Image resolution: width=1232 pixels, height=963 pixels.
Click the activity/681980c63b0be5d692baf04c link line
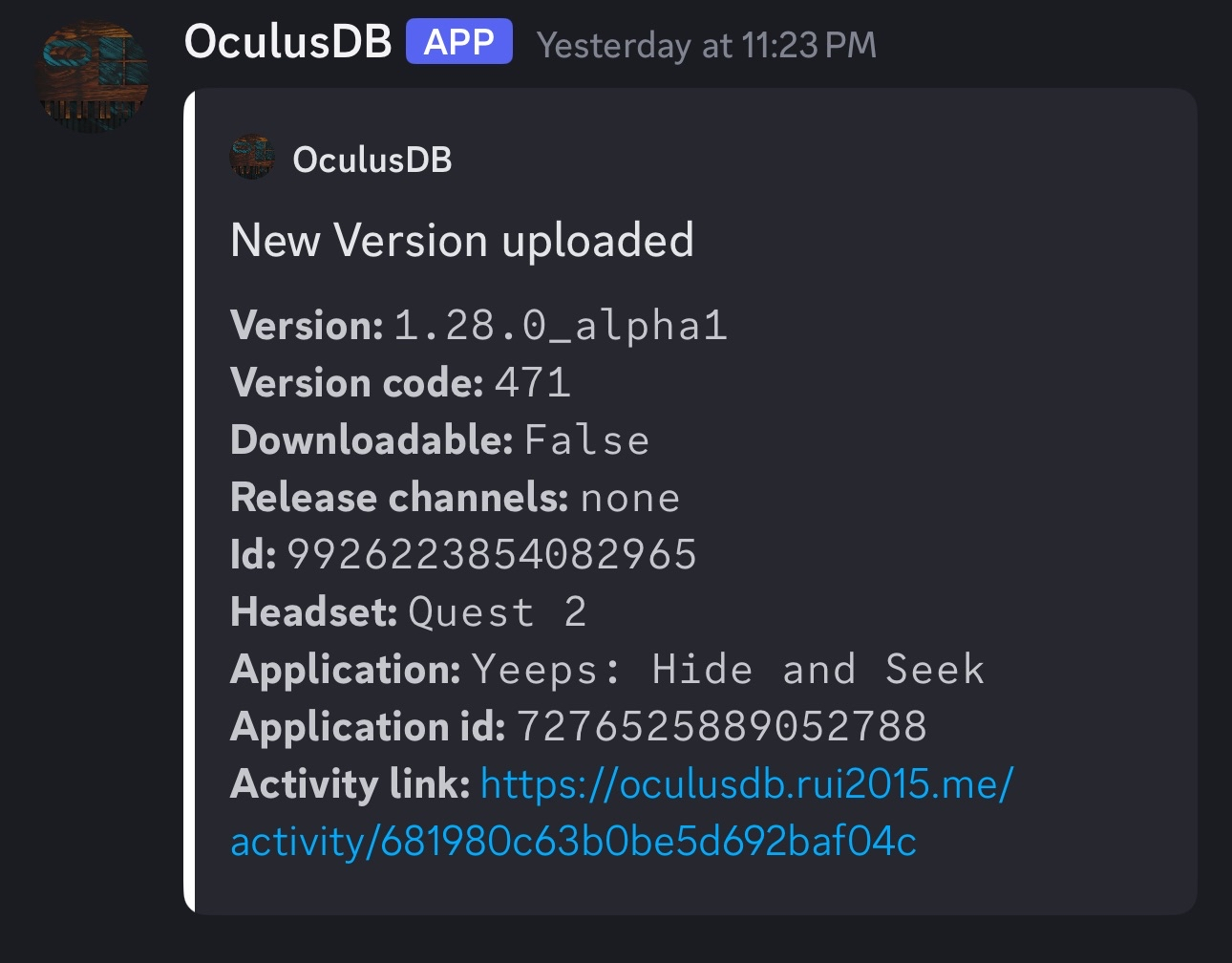pos(574,842)
